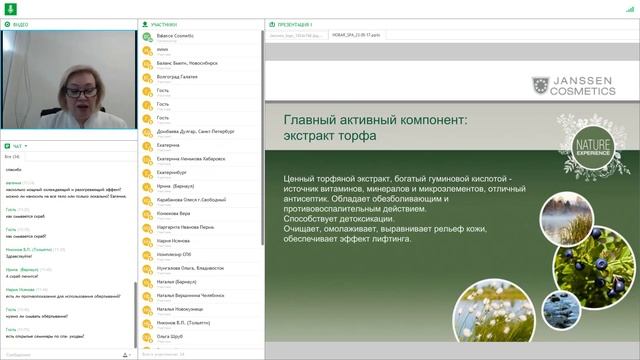Switch to the Janssen logo presentation tab
This screenshot has height=360, width=640.
[296, 36]
